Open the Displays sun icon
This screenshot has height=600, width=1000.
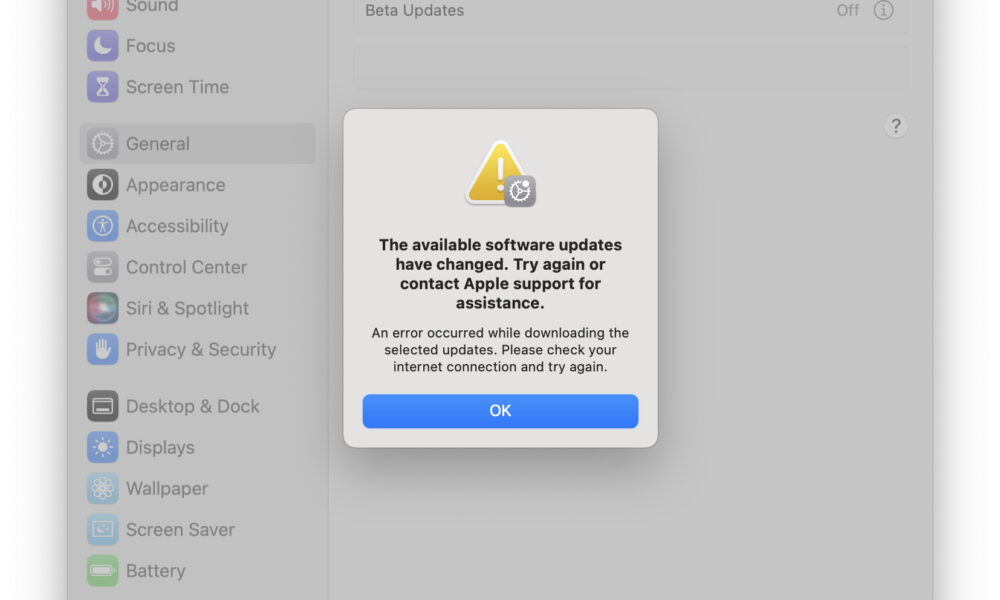click(x=103, y=448)
